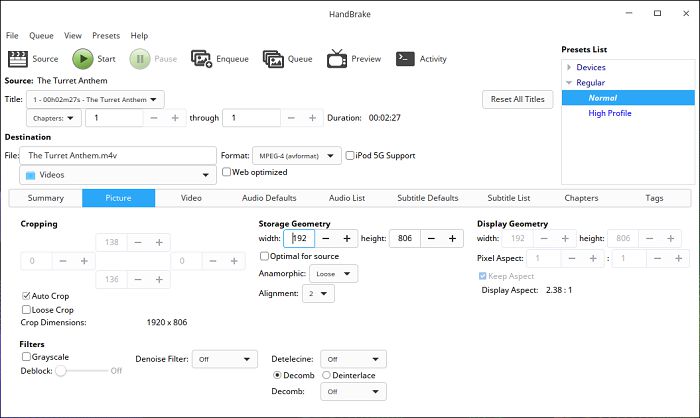Enable the Web optimized checkbox
This screenshot has width=700, height=418.
(x=227, y=172)
